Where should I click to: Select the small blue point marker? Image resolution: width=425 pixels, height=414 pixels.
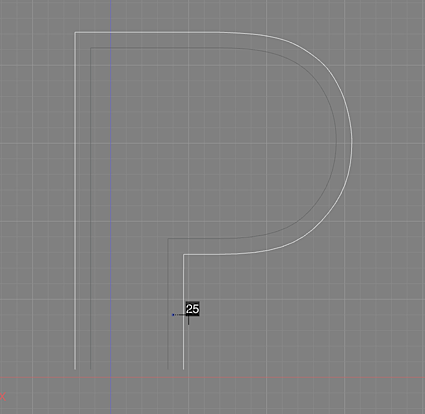coord(173,315)
